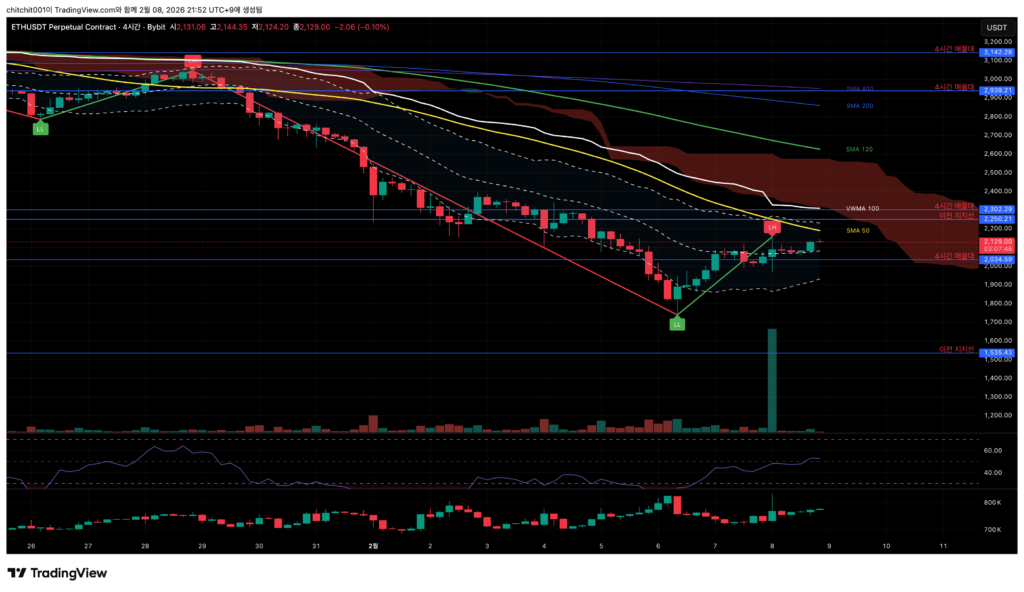The width and height of the screenshot is (1024, 592).
Task: Click the 2,939.21 price level tag
Action: click(997, 91)
